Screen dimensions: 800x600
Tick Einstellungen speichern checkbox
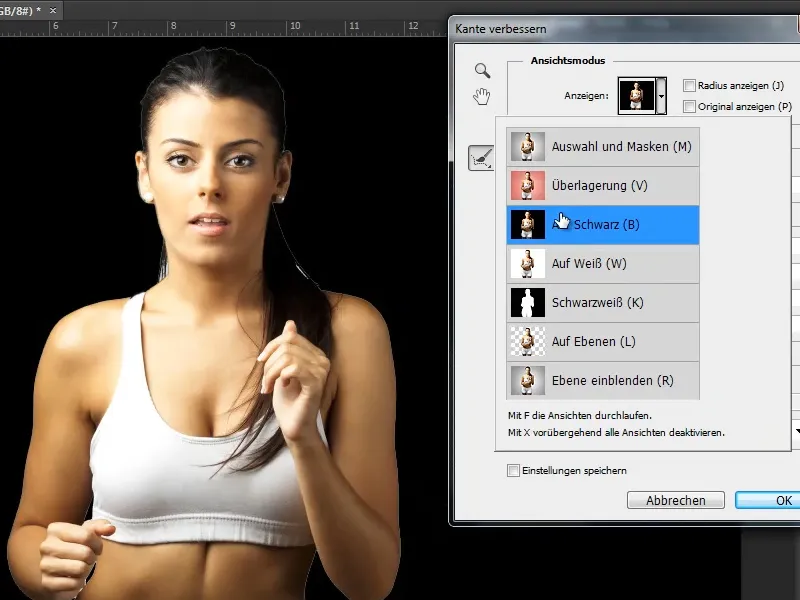point(513,470)
